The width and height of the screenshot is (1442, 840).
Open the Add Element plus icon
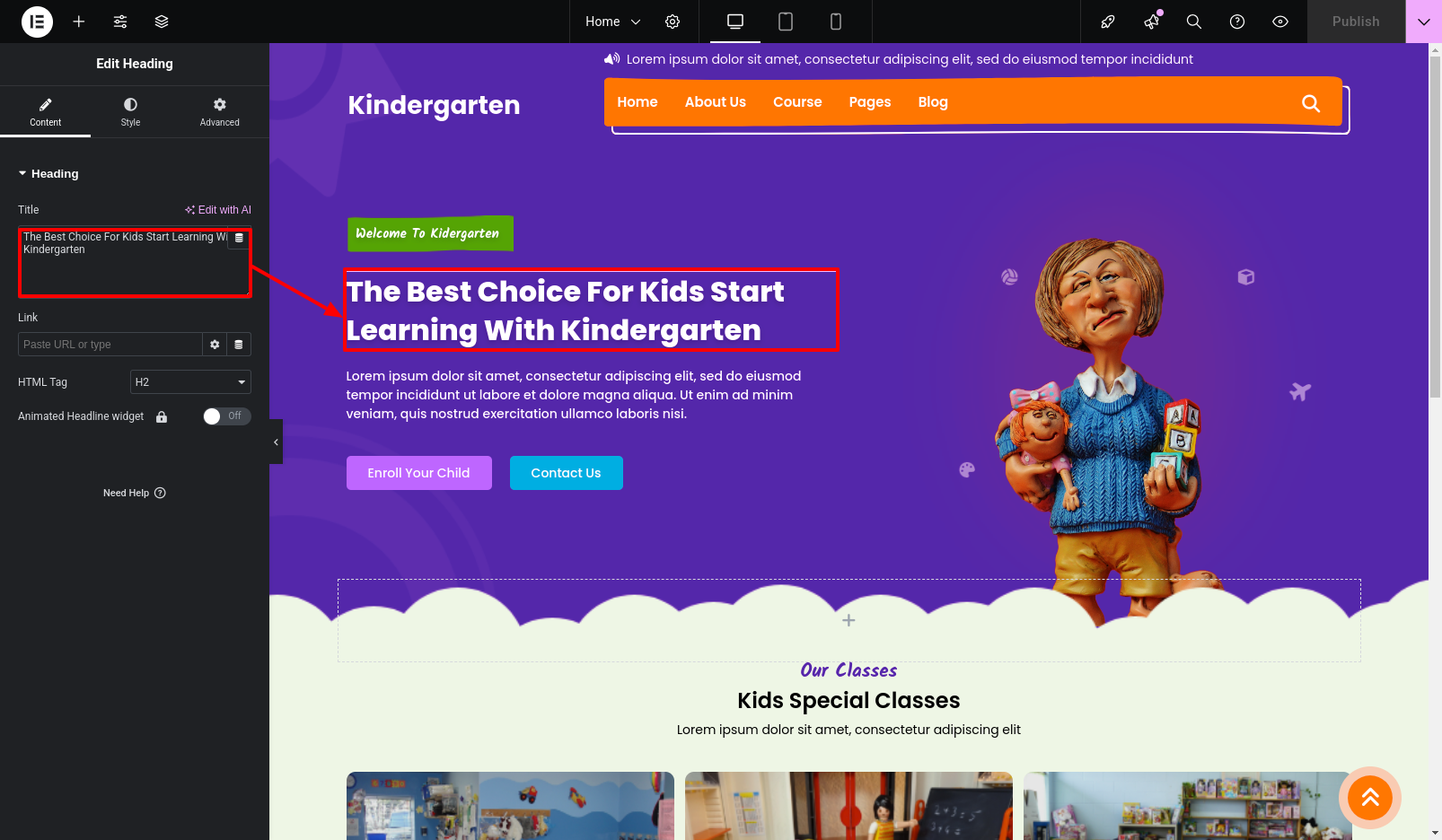[x=79, y=22]
